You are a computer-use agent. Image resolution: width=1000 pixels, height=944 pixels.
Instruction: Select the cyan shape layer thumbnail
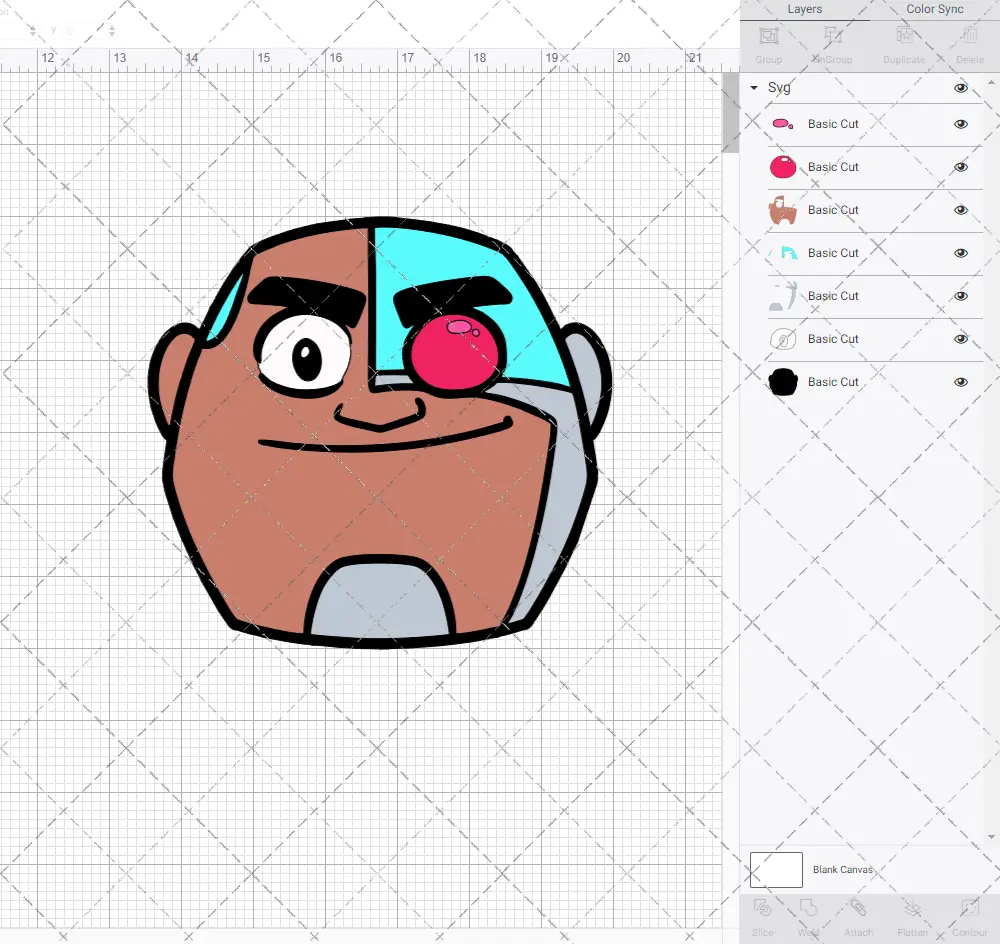(x=783, y=253)
